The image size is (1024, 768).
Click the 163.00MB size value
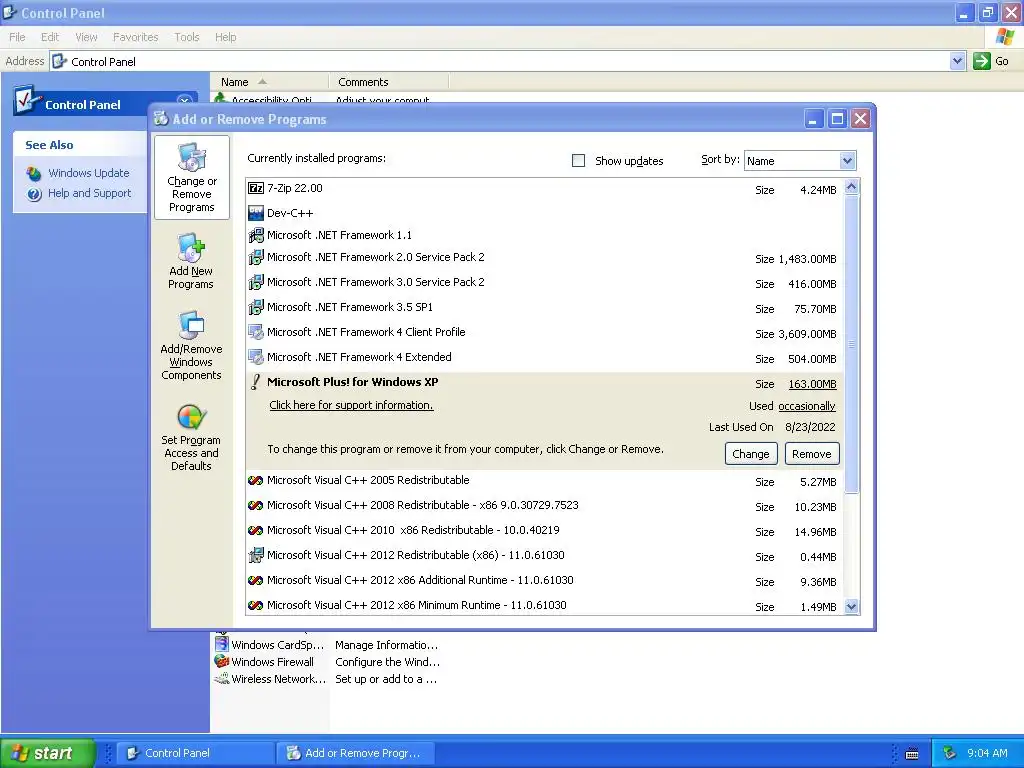pos(812,384)
